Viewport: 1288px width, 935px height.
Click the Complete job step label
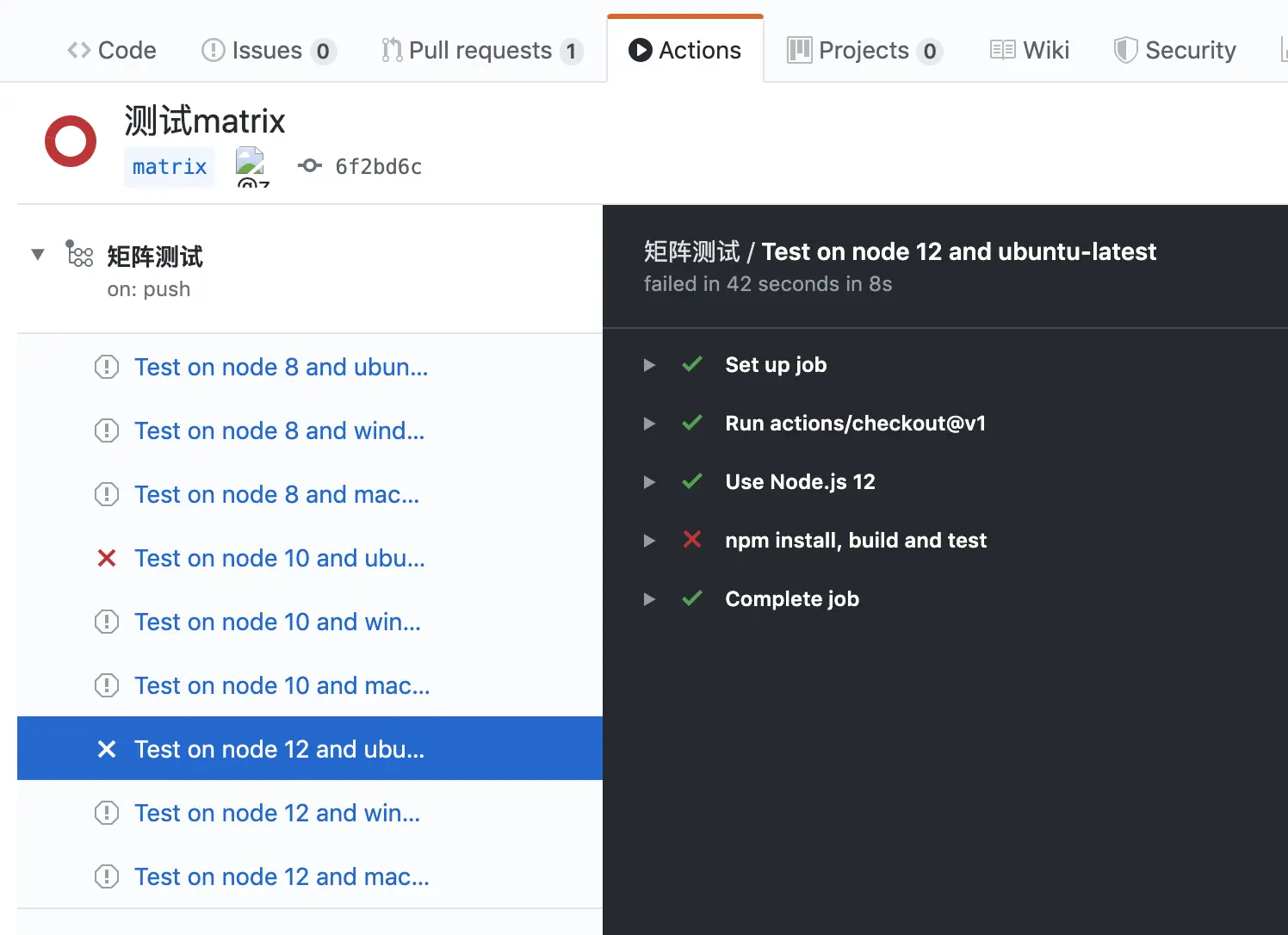click(792, 599)
